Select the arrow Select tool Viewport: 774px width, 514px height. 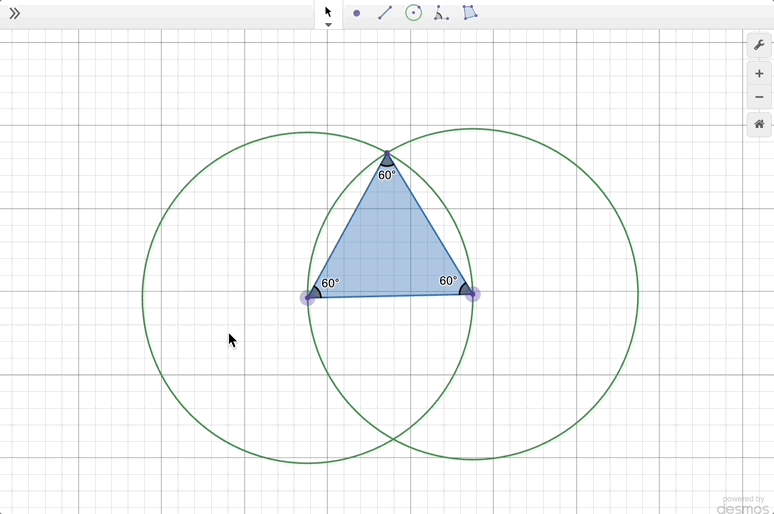pyautogui.click(x=328, y=12)
